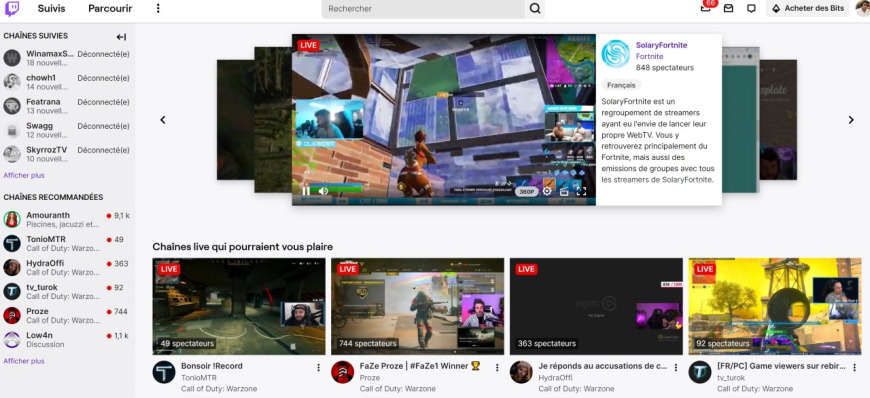Open Bonsoir !Record stream title link

(x=211, y=366)
